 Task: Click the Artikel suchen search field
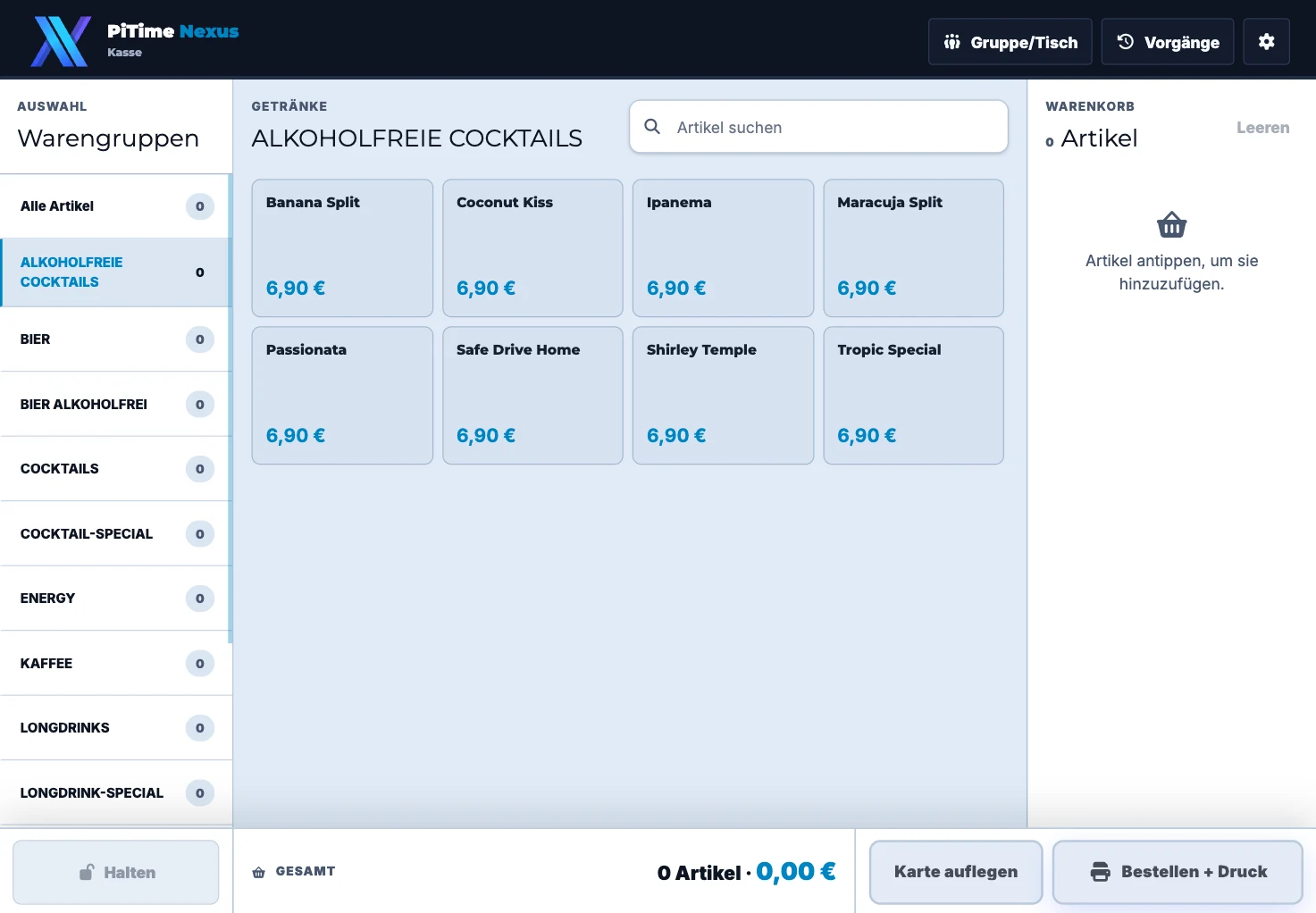(x=818, y=127)
